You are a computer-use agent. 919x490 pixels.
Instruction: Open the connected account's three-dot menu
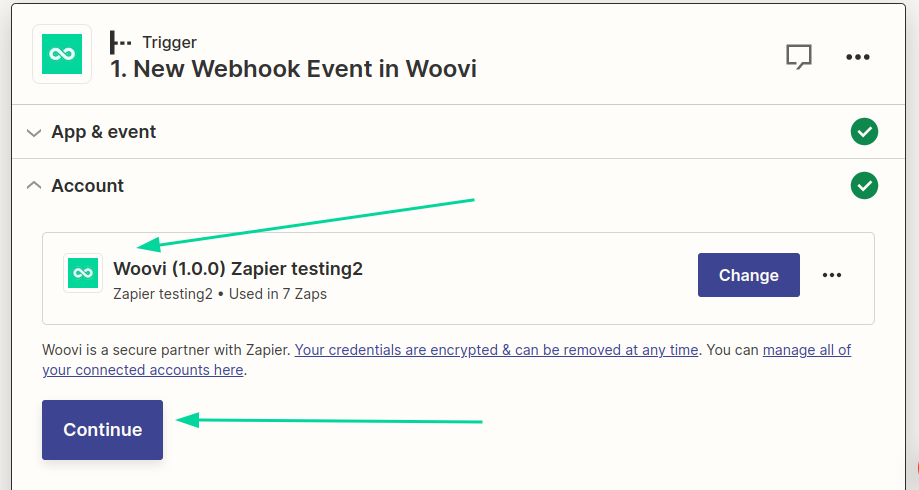click(832, 275)
